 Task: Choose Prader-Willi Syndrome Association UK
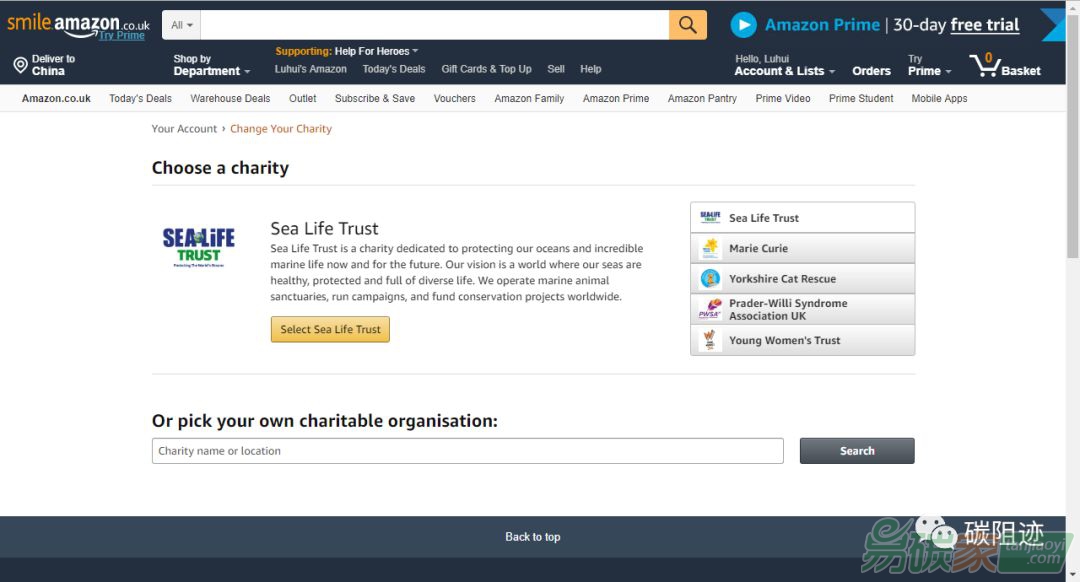[x=802, y=310]
